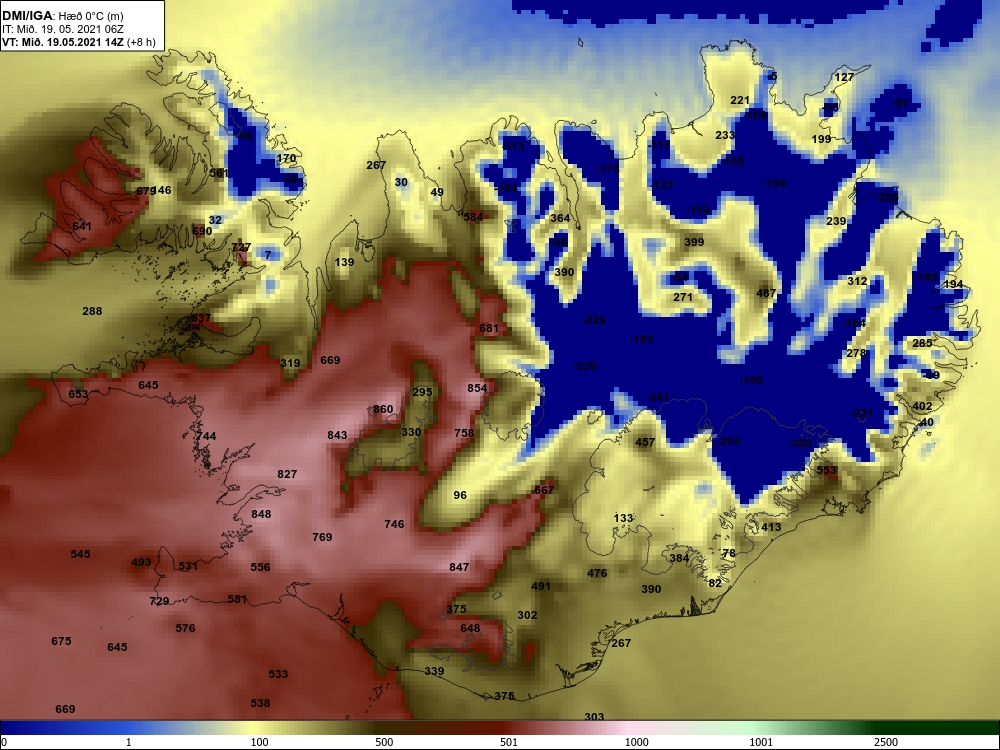Select the 533 map value
The image size is (1000, 750).
click(x=278, y=674)
